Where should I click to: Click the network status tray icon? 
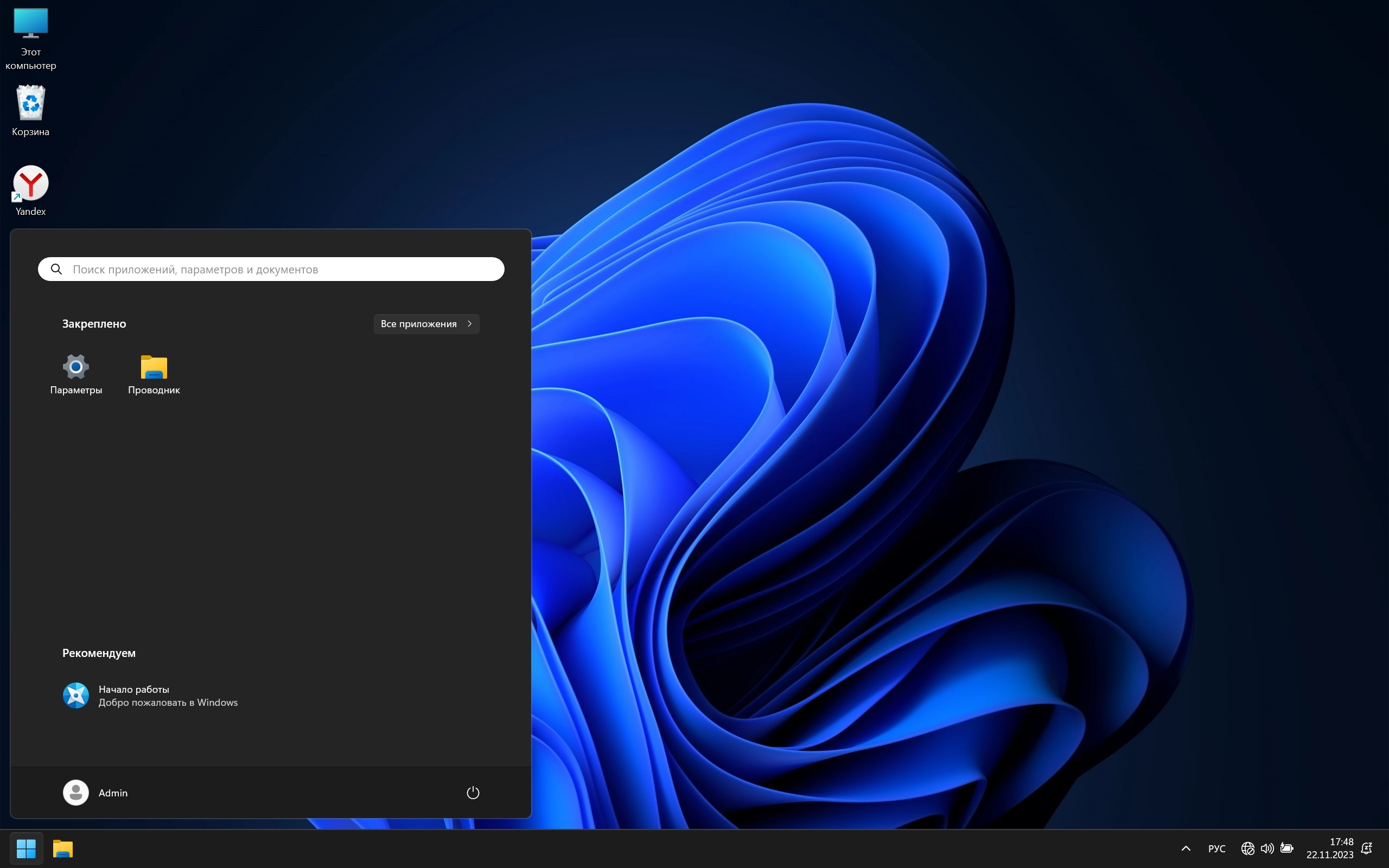click(1247, 848)
